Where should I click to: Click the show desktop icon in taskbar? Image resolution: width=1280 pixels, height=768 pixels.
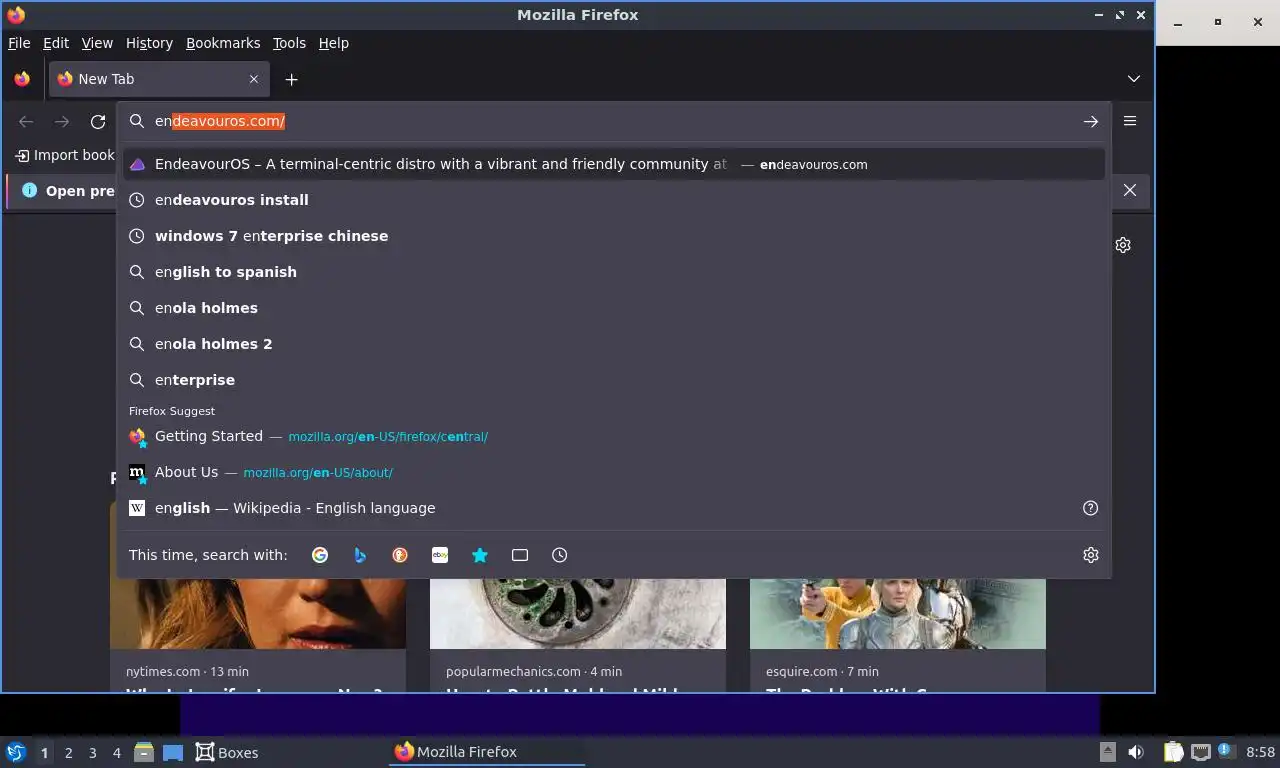(x=173, y=752)
